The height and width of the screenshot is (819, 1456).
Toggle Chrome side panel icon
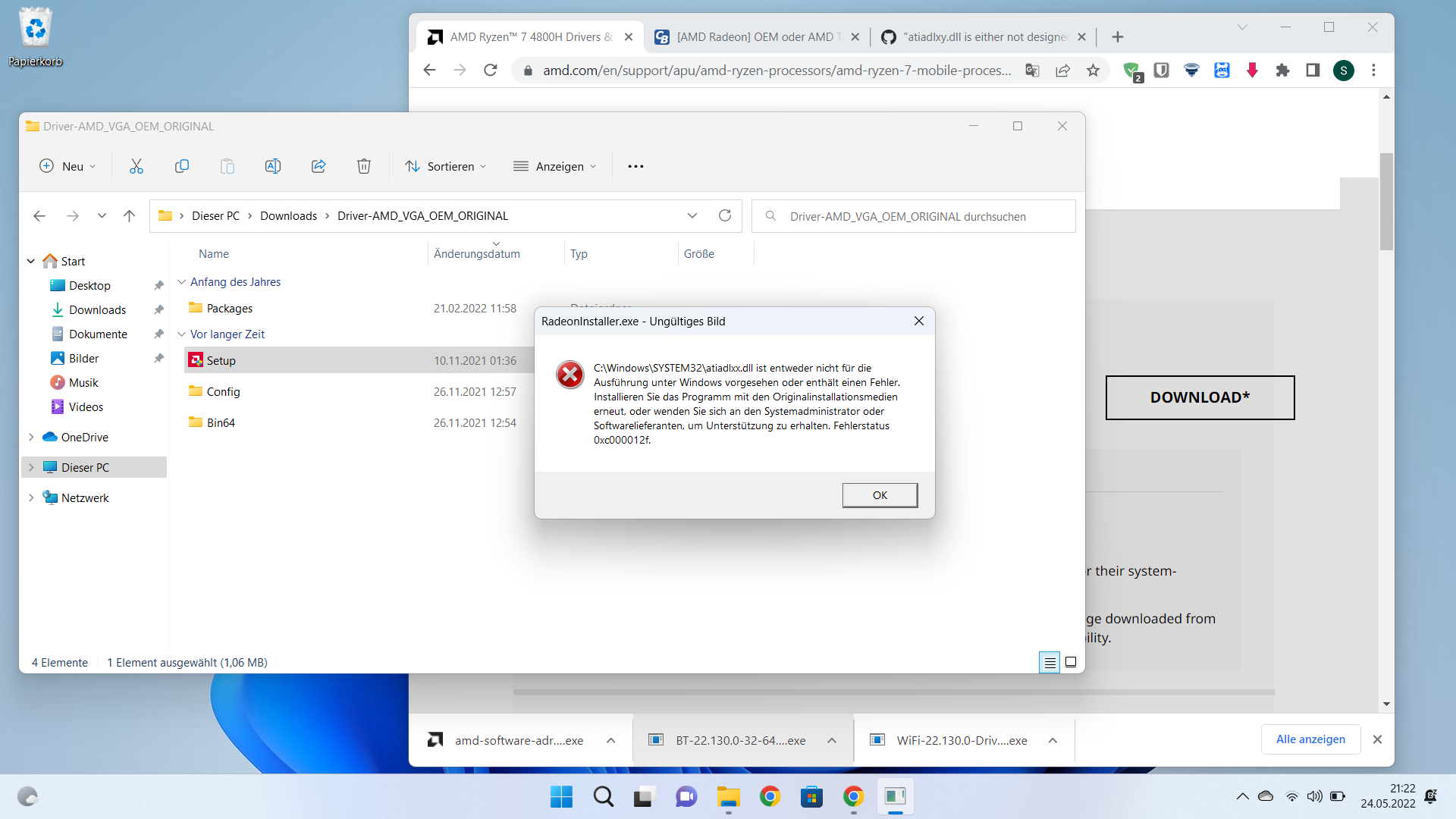tap(1313, 71)
